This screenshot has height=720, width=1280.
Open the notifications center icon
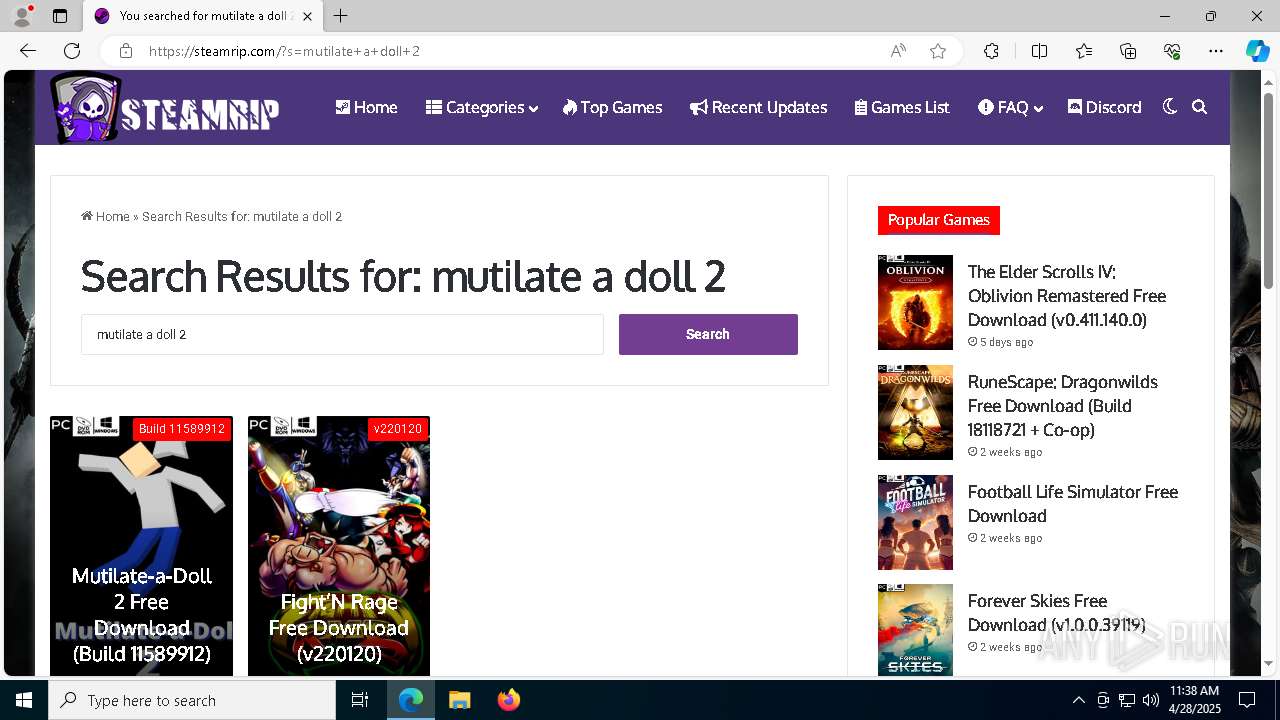1247,700
